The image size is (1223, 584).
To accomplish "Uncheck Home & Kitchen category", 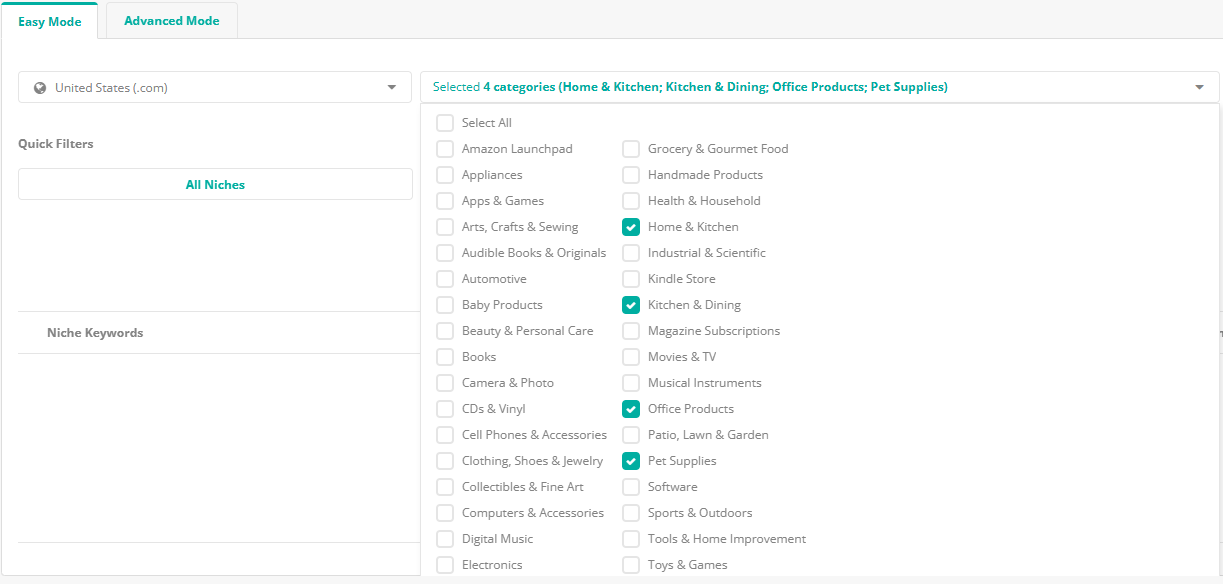I will (x=630, y=226).
